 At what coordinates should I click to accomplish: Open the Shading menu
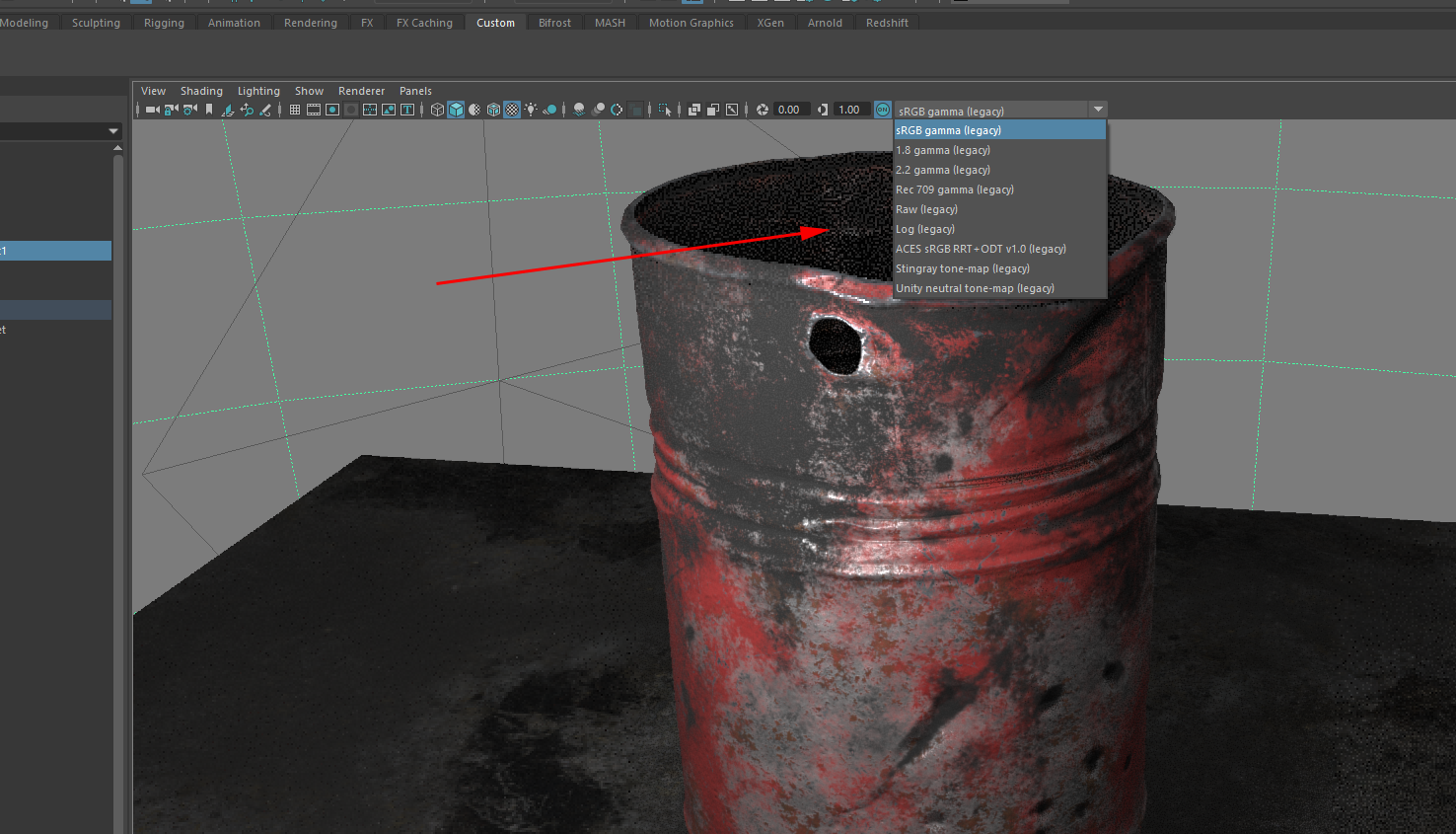(x=201, y=90)
